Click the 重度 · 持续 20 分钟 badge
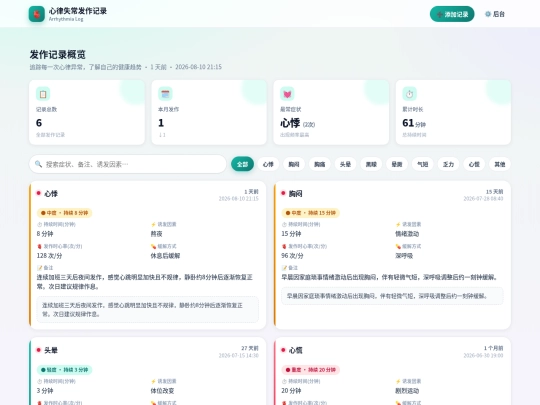 (x=311, y=370)
